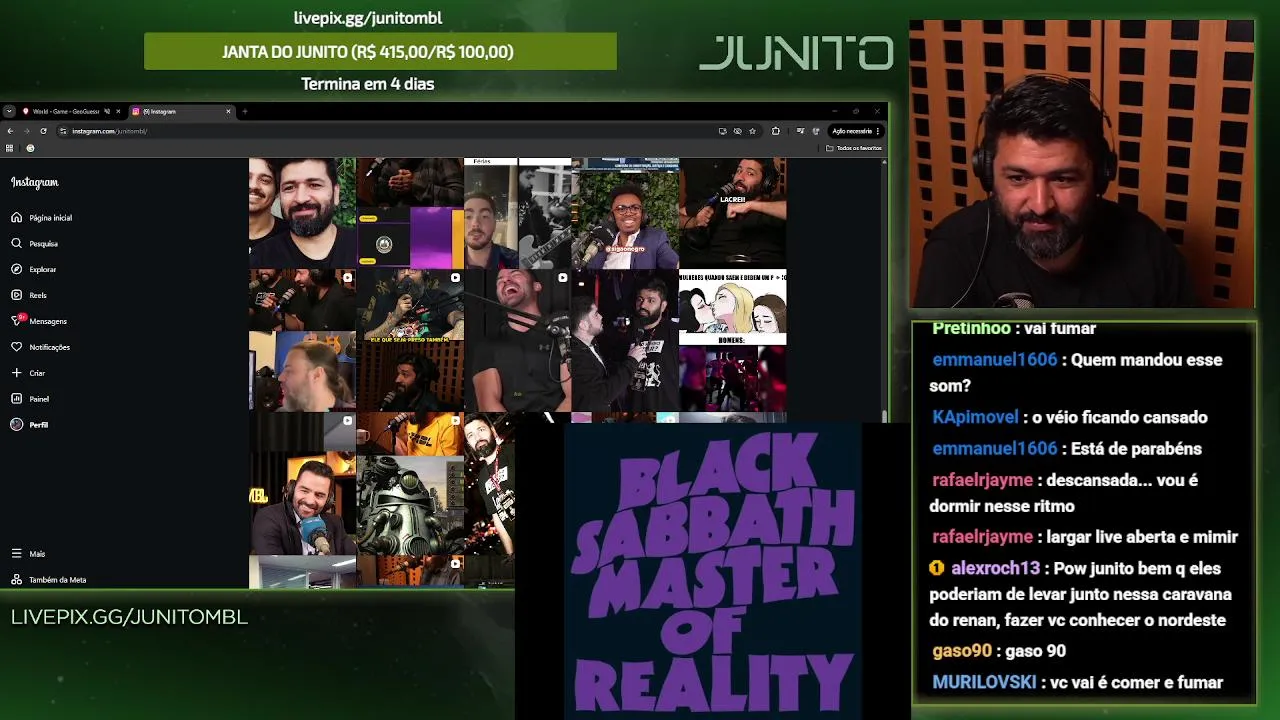Click the livepix.gg/junitombl text at top
1280x720 pixels.
pyautogui.click(x=367, y=17)
